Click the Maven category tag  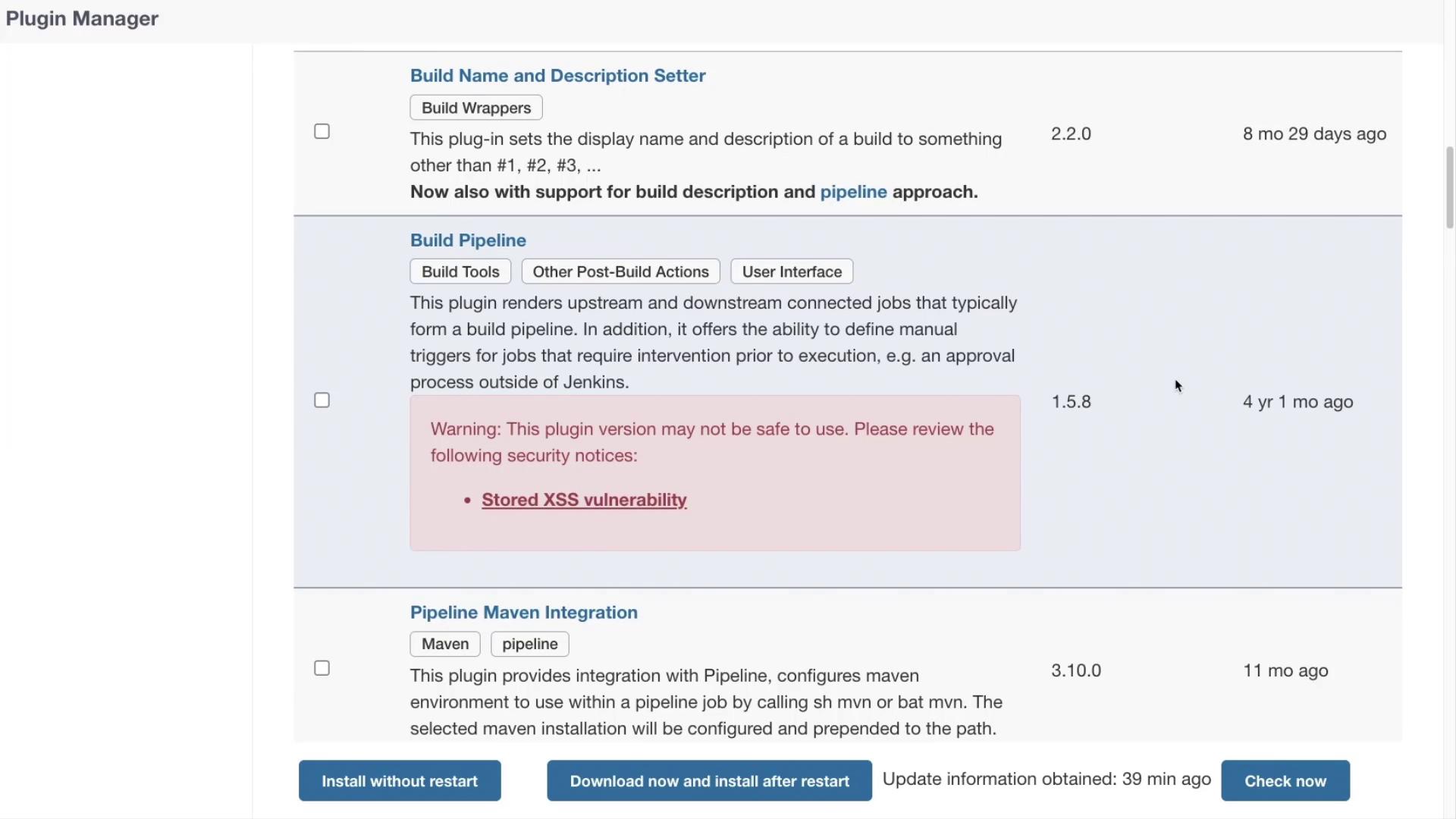(445, 644)
